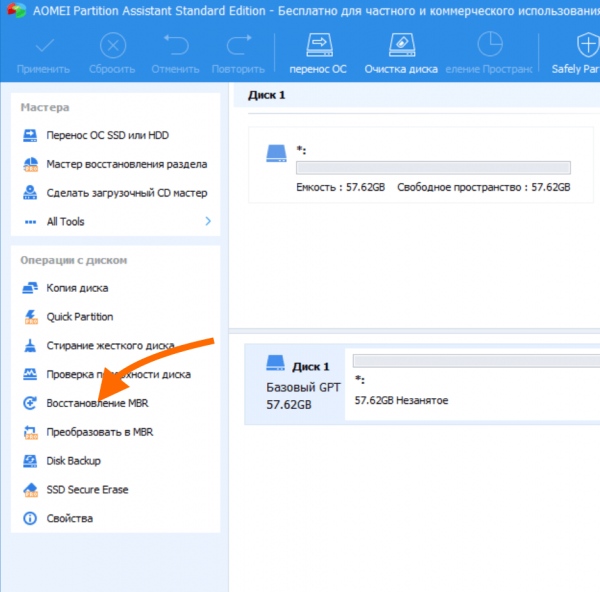Viewport: 600px width, 592px height.
Task: Click the SSD Secure Erase icon
Action: click(31, 490)
